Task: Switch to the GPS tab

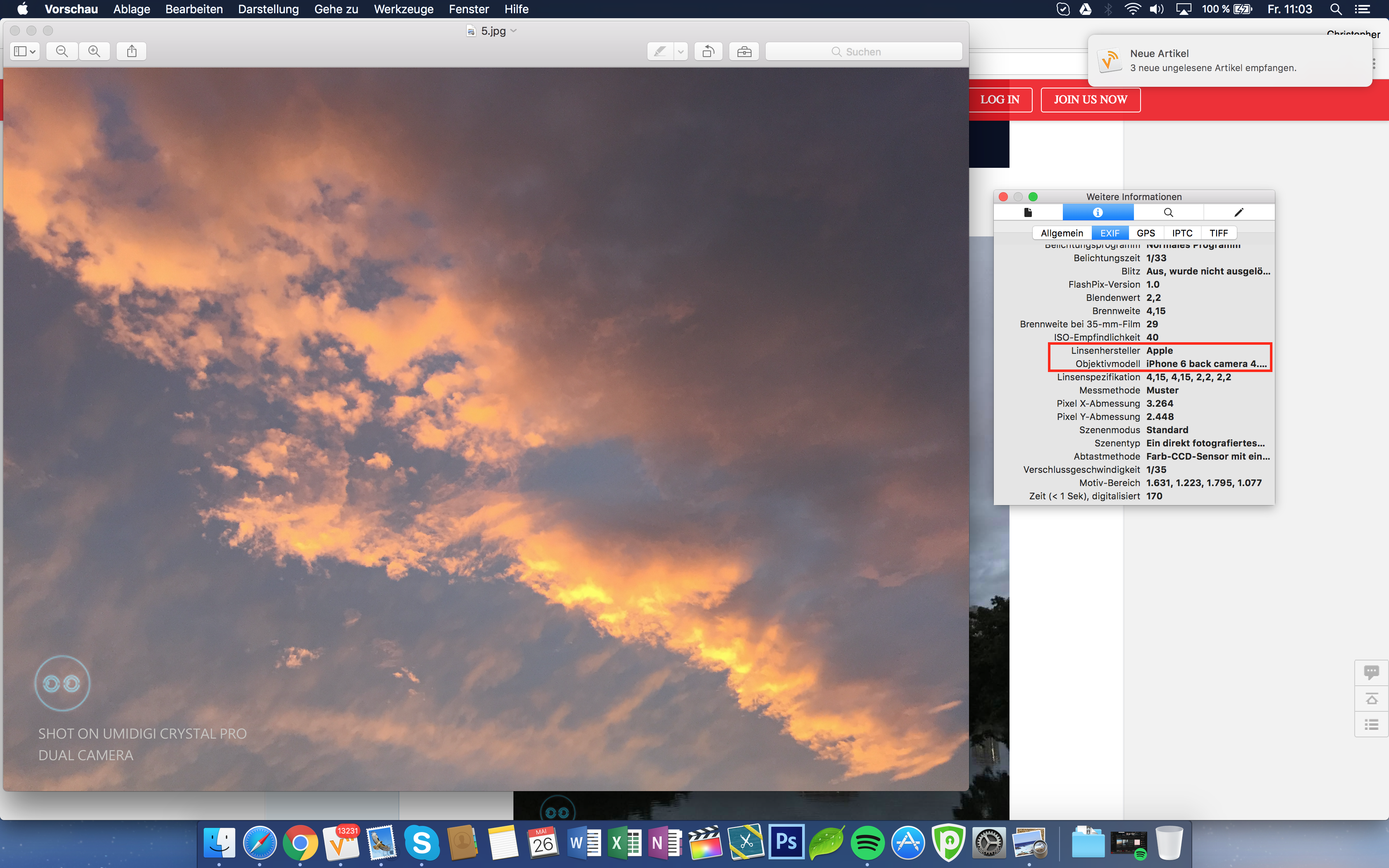Action: coord(1146,232)
